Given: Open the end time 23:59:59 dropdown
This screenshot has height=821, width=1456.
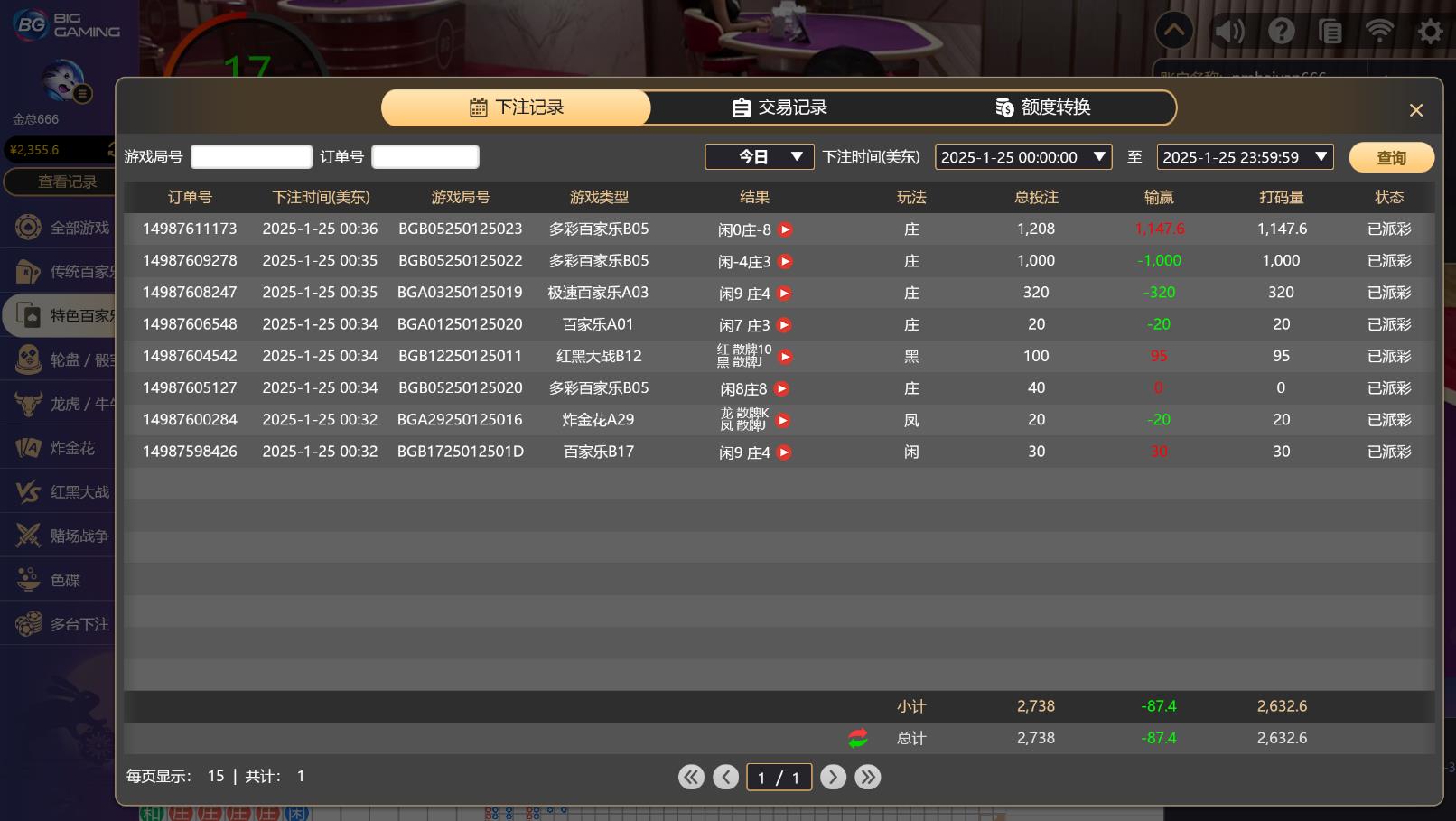Looking at the screenshot, I should [x=1245, y=157].
